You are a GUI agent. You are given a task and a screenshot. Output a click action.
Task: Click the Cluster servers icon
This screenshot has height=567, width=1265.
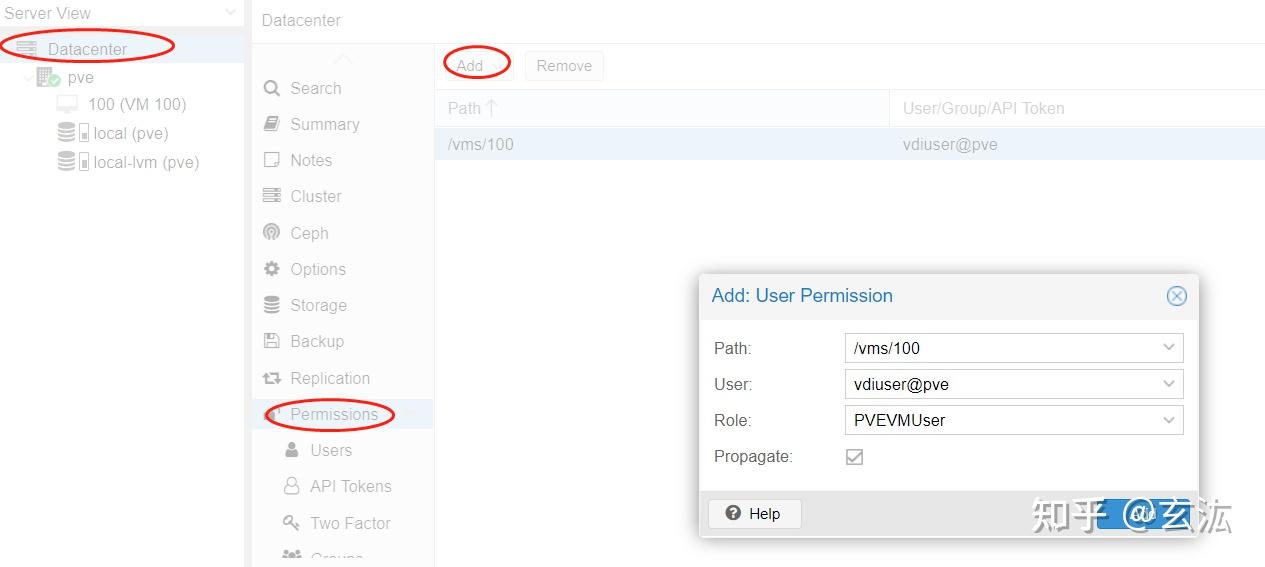click(271, 196)
